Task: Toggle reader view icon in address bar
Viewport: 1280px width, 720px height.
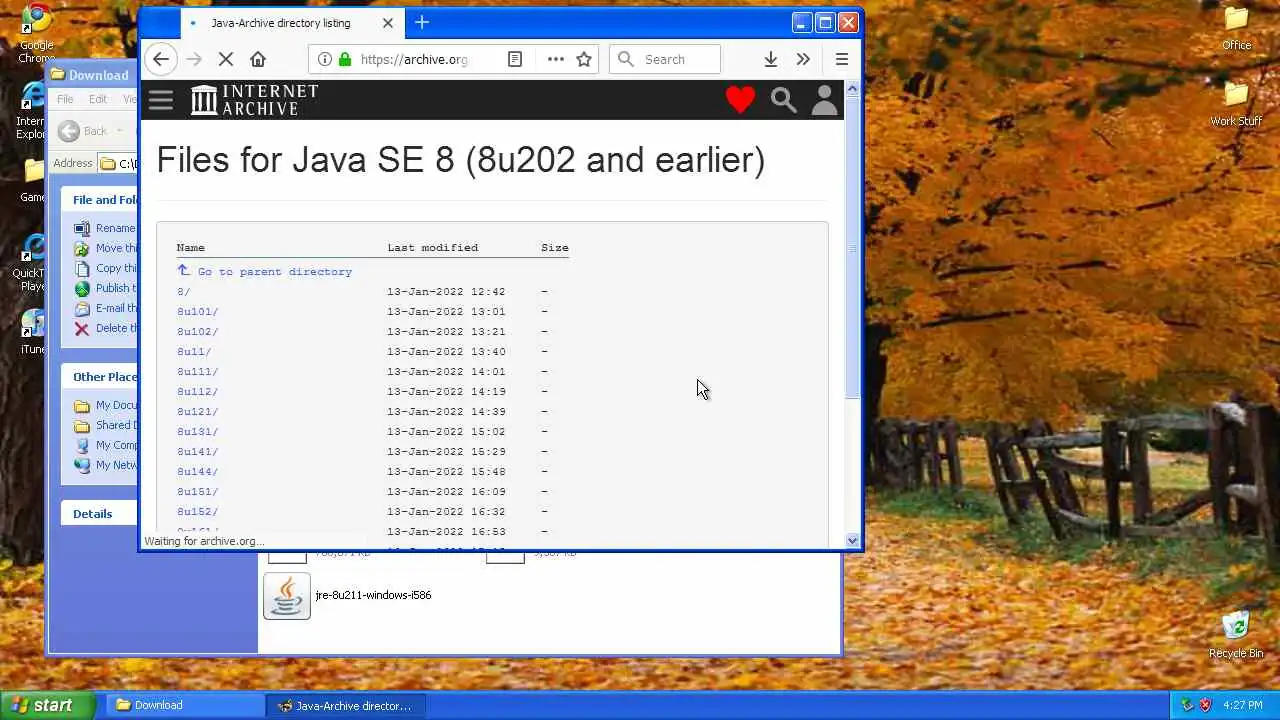Action: [515, 60]
